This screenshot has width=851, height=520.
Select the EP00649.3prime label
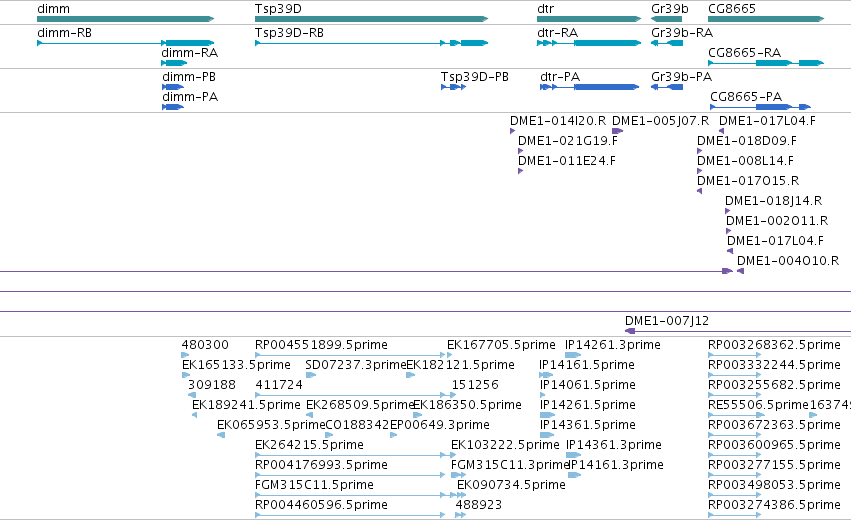point(440,425)
